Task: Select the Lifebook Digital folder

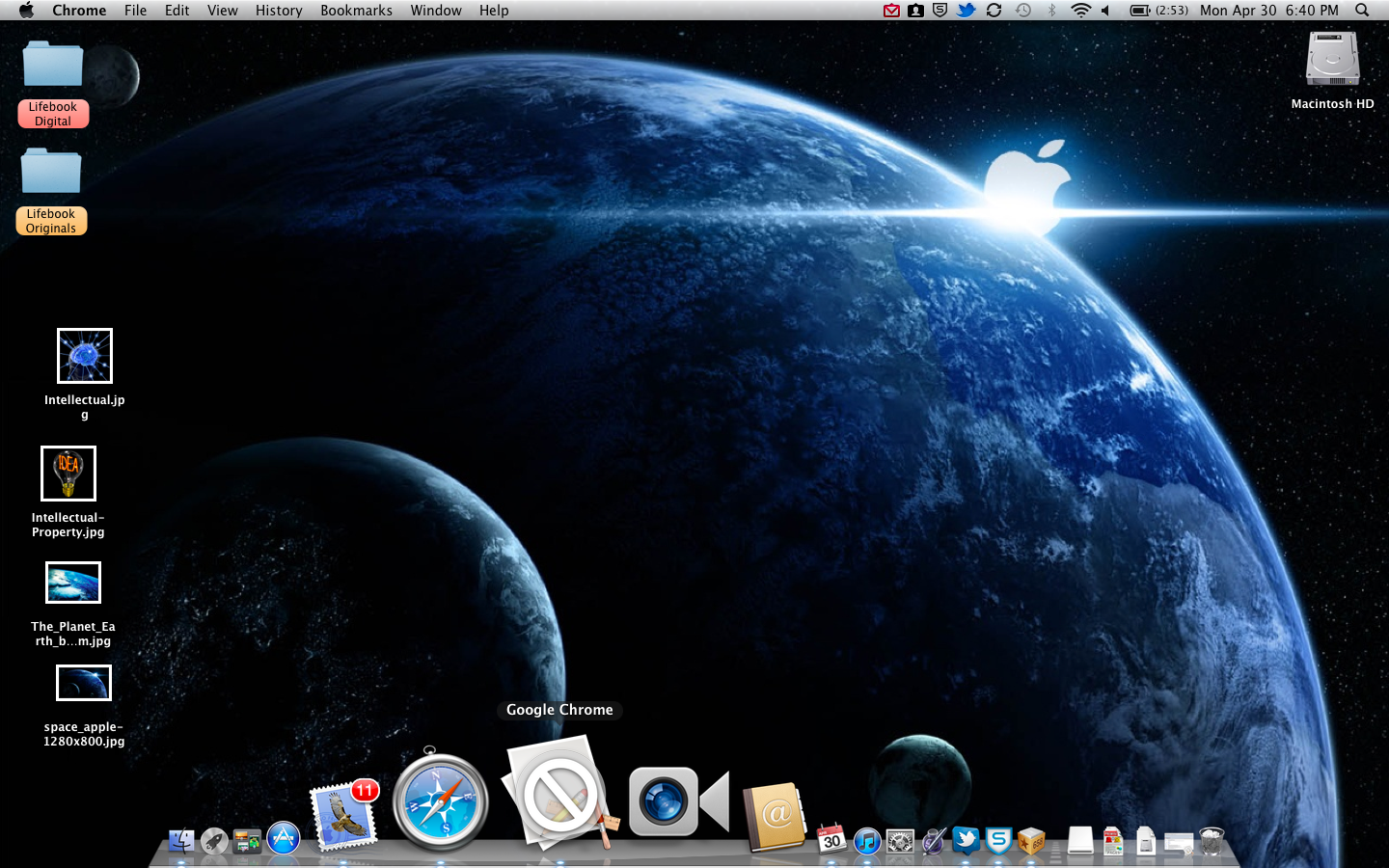Action: coord(53,65)
